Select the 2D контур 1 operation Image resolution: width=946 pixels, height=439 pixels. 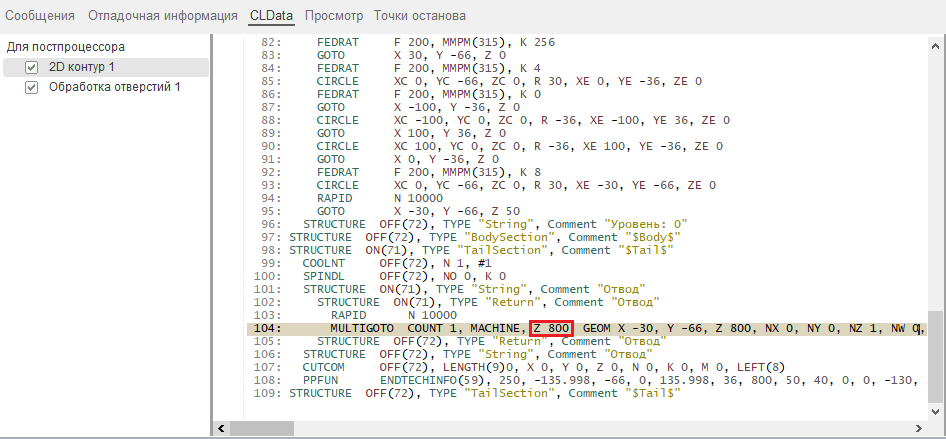click(x=82, y=67)
